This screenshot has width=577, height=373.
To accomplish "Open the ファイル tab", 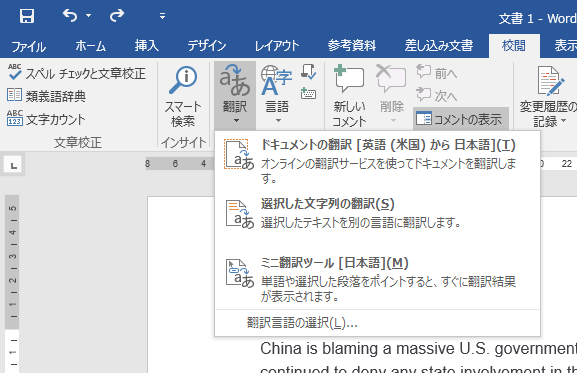I will coord(28,46).
